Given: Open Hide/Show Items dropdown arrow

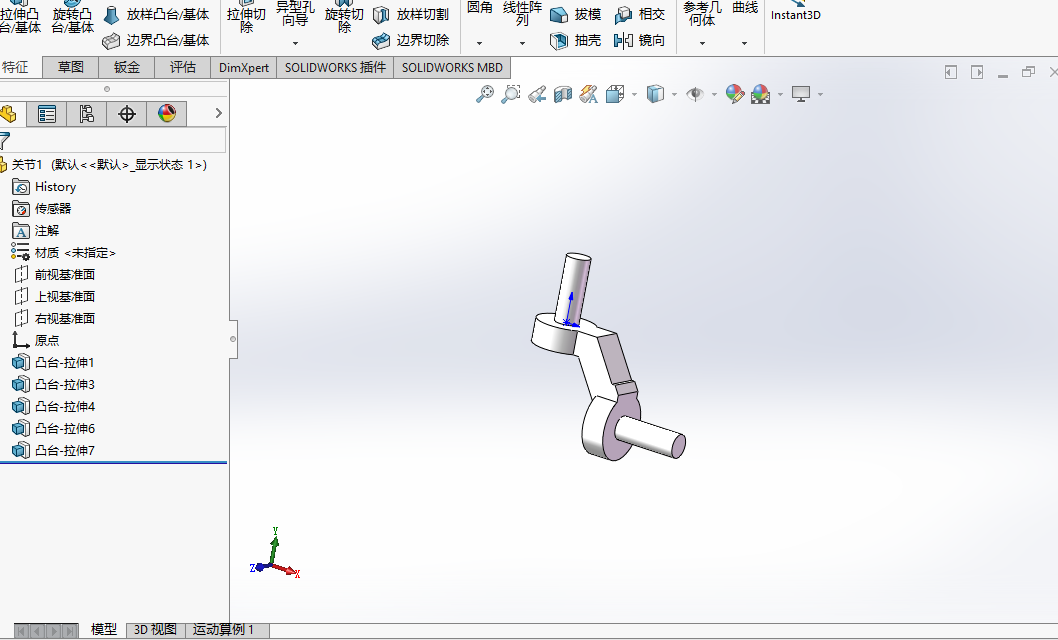Looking at the screenshot, I should tap(714, 94).
